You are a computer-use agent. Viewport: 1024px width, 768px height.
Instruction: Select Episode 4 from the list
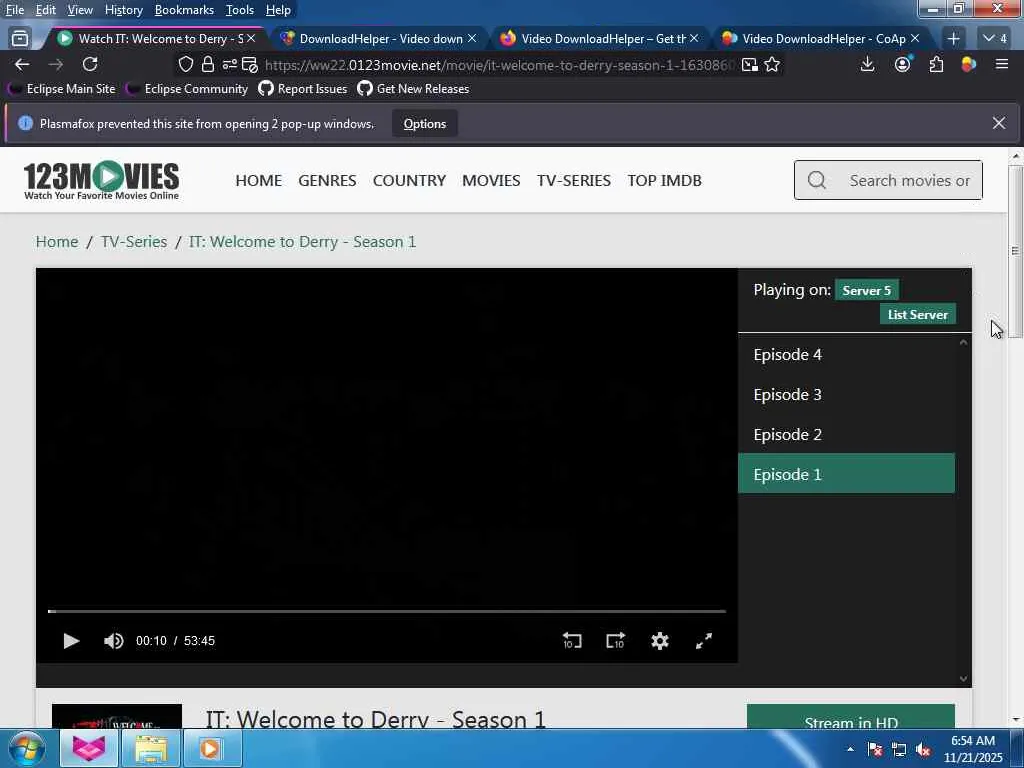pyautogui.click(x=846, y=355)
